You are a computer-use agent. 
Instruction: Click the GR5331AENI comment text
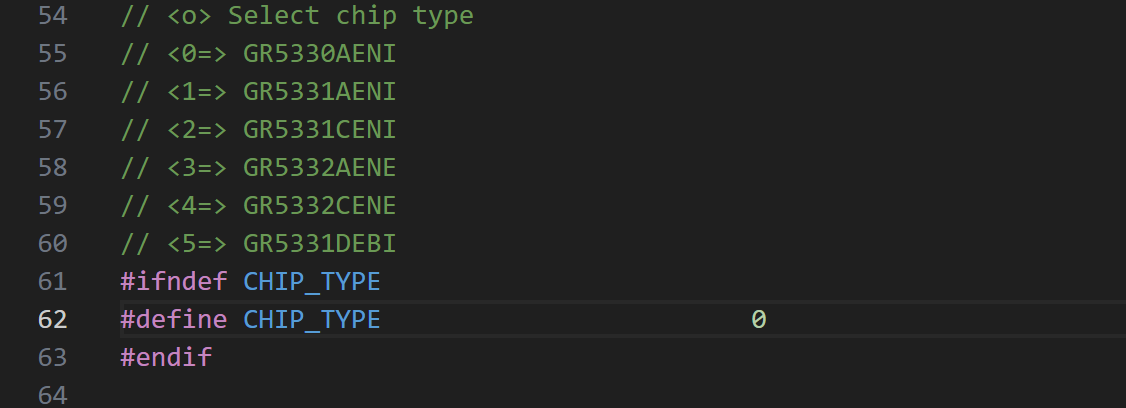pos(319,92)
